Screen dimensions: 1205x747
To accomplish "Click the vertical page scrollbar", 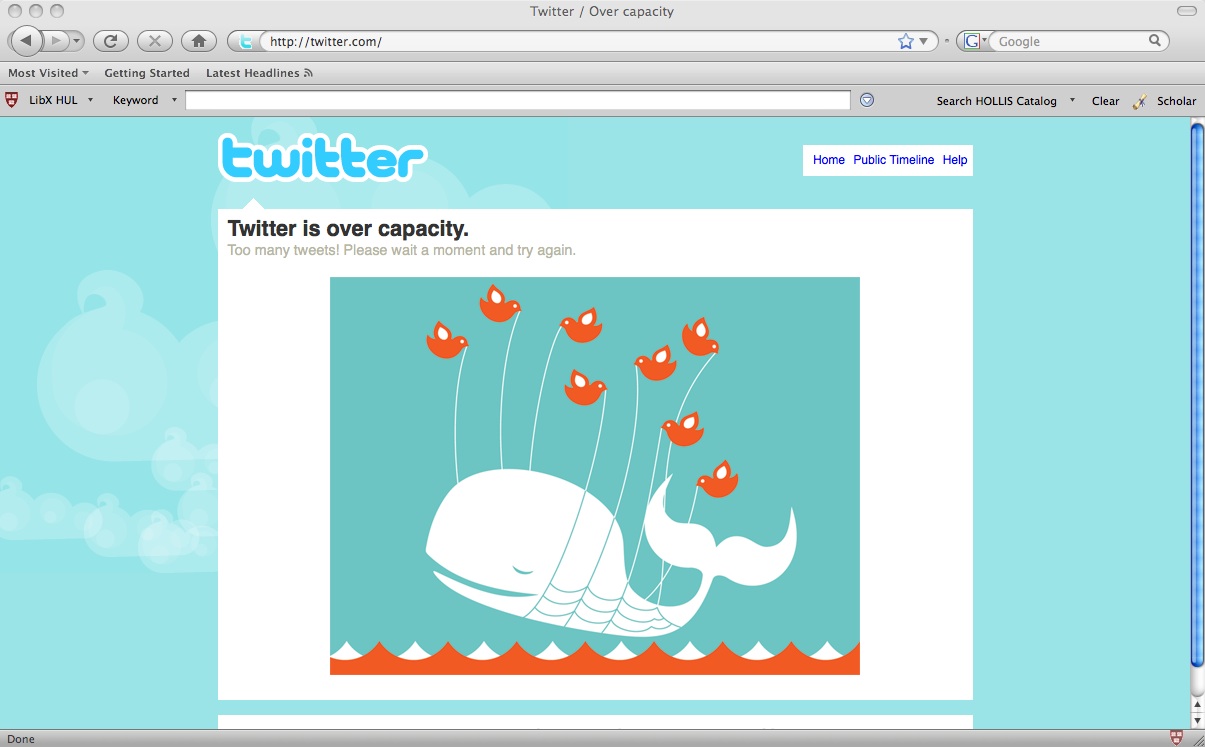I will pos(1197,400).
